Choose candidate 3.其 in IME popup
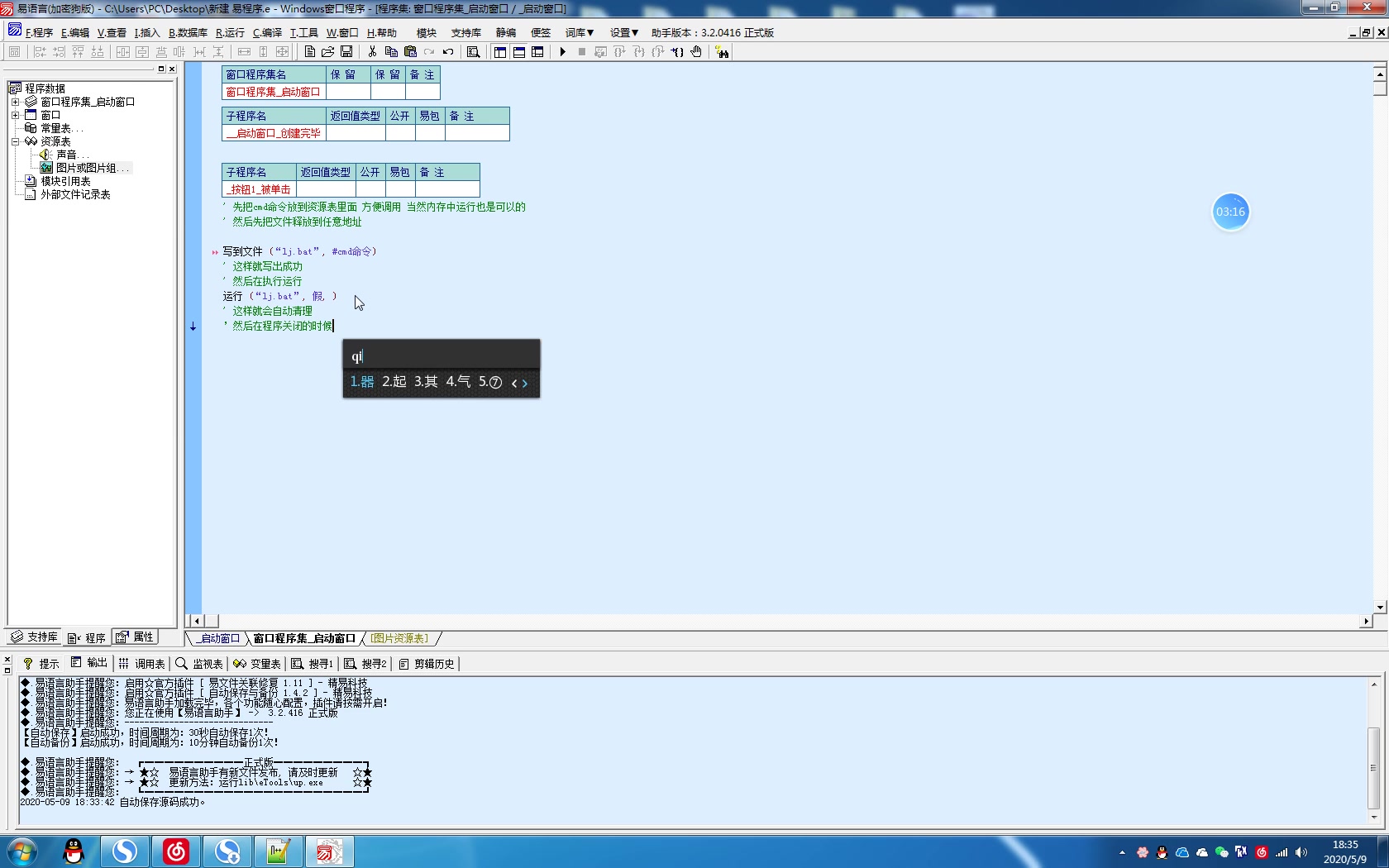 coord(426,381)
